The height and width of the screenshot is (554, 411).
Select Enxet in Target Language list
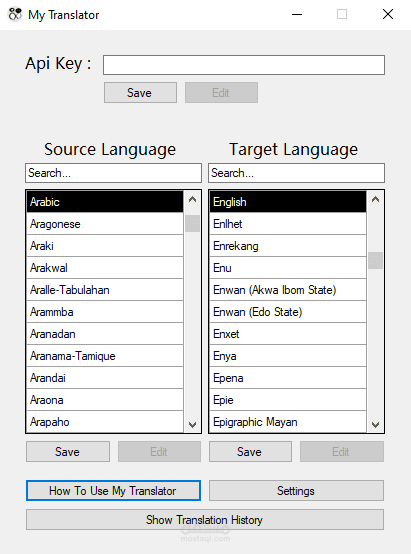(288, 334)
